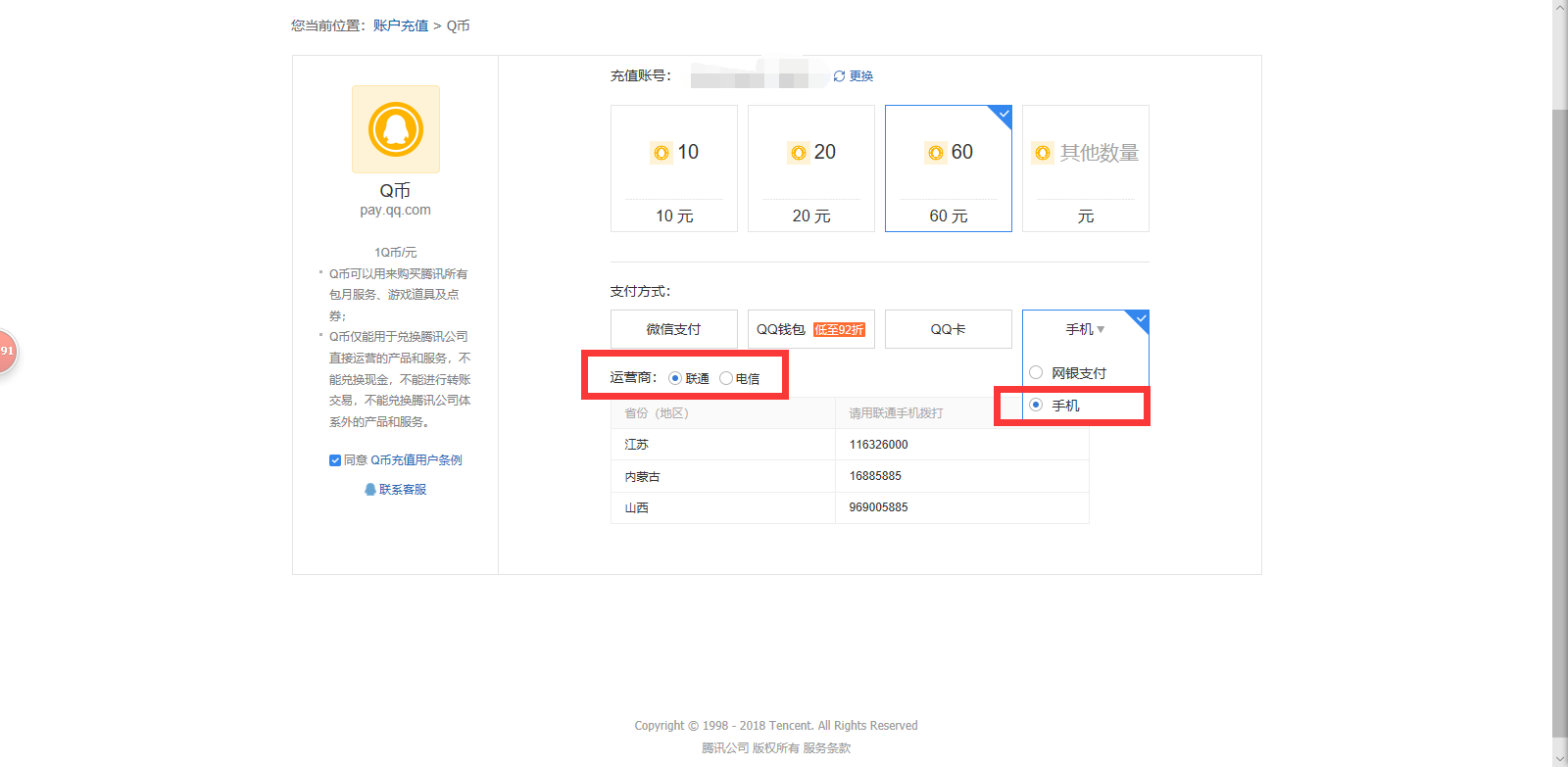Click the scrollbar down arrow
Image resolution: width=1568 pixels, height=767 pixels.
pyautogui.click(x=1560, y=759)
